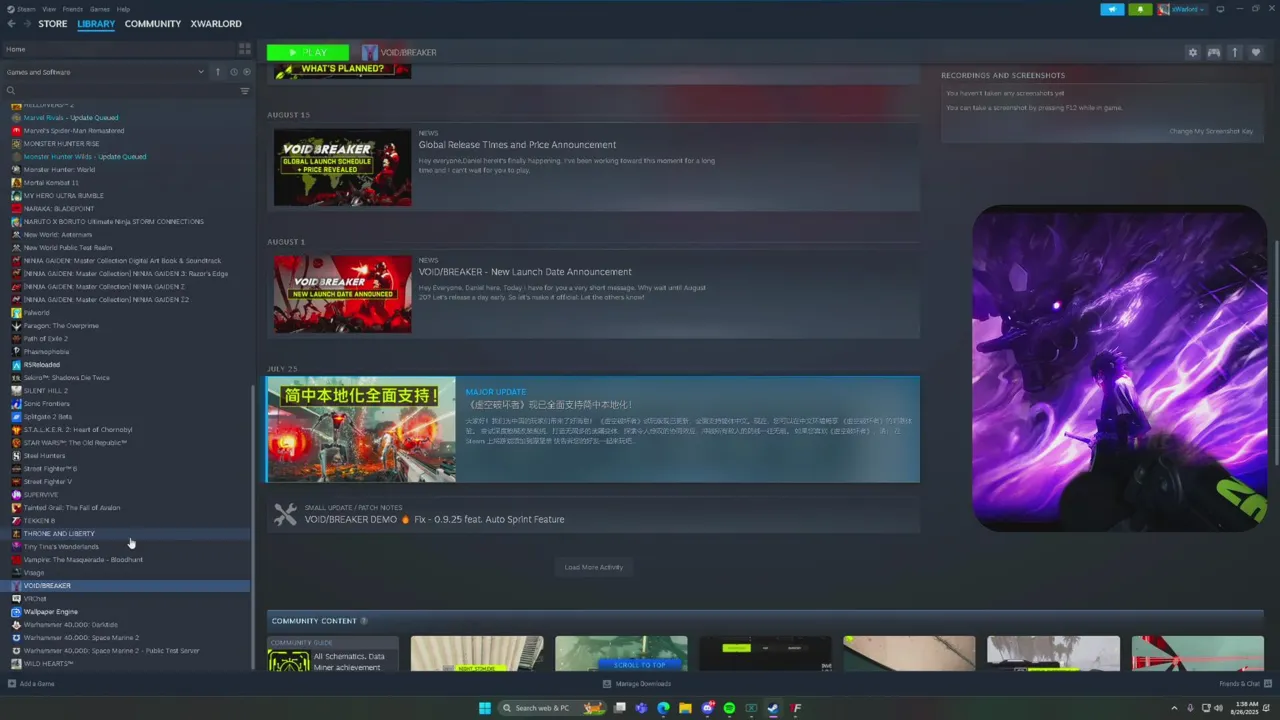This screenshot has height=720, width=1280.
Task: Open File Explorer from the taskbar
Action: coord(685,708)
